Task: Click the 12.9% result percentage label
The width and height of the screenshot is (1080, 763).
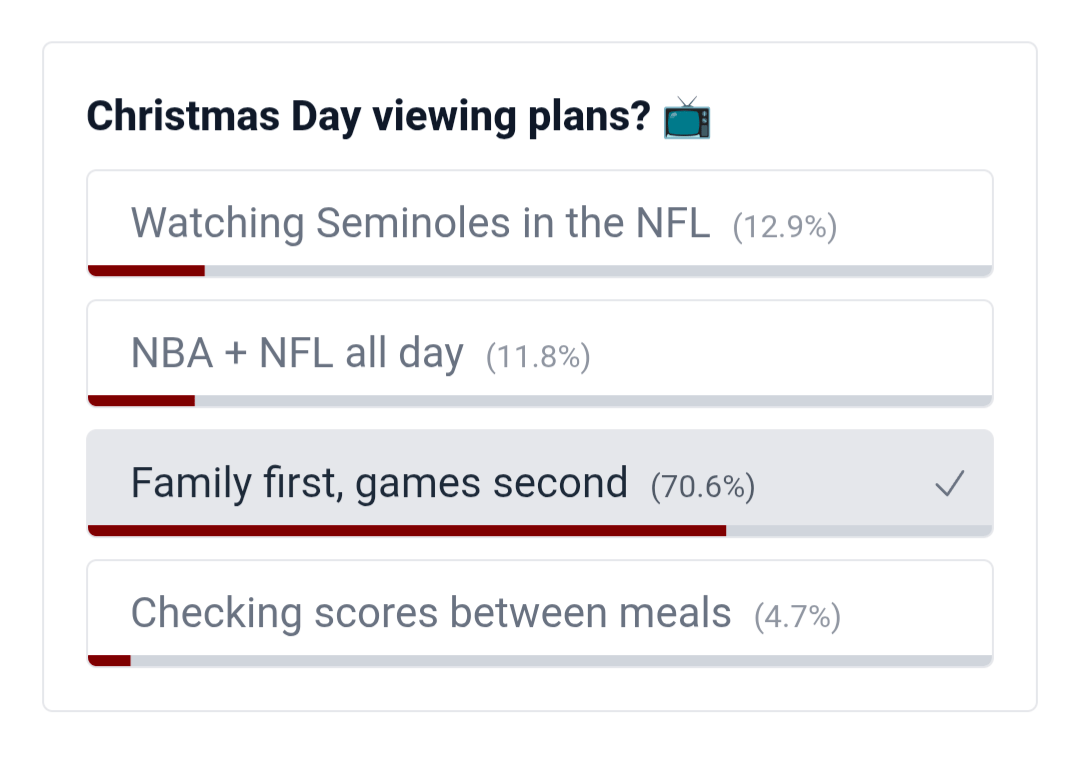Action: click(784, 227)
